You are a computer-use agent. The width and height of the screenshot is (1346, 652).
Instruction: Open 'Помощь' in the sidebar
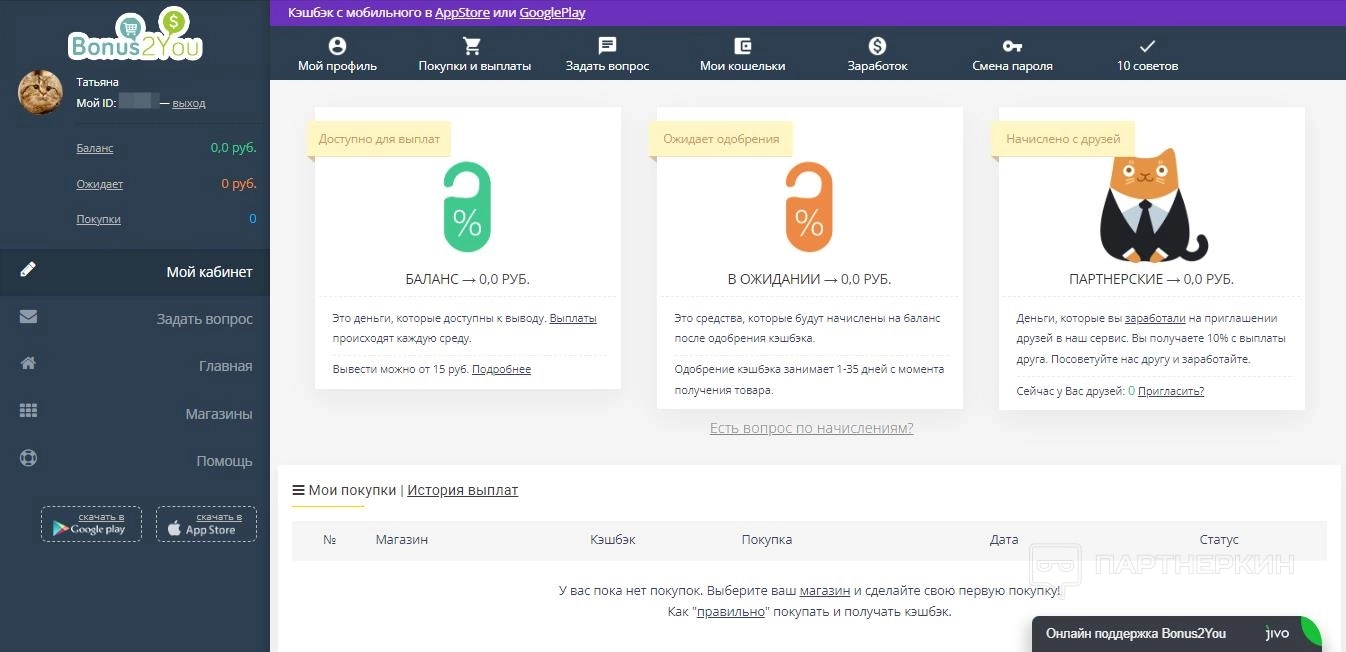pos(224,461)
